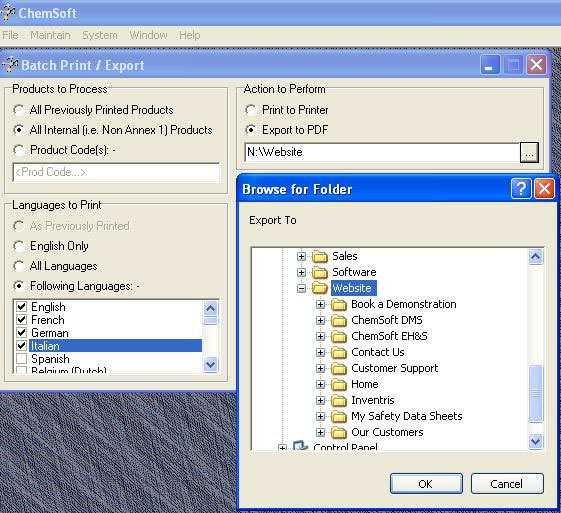Click the N:\Website export path field
561x513 pixels.
[x=382, y=152]
